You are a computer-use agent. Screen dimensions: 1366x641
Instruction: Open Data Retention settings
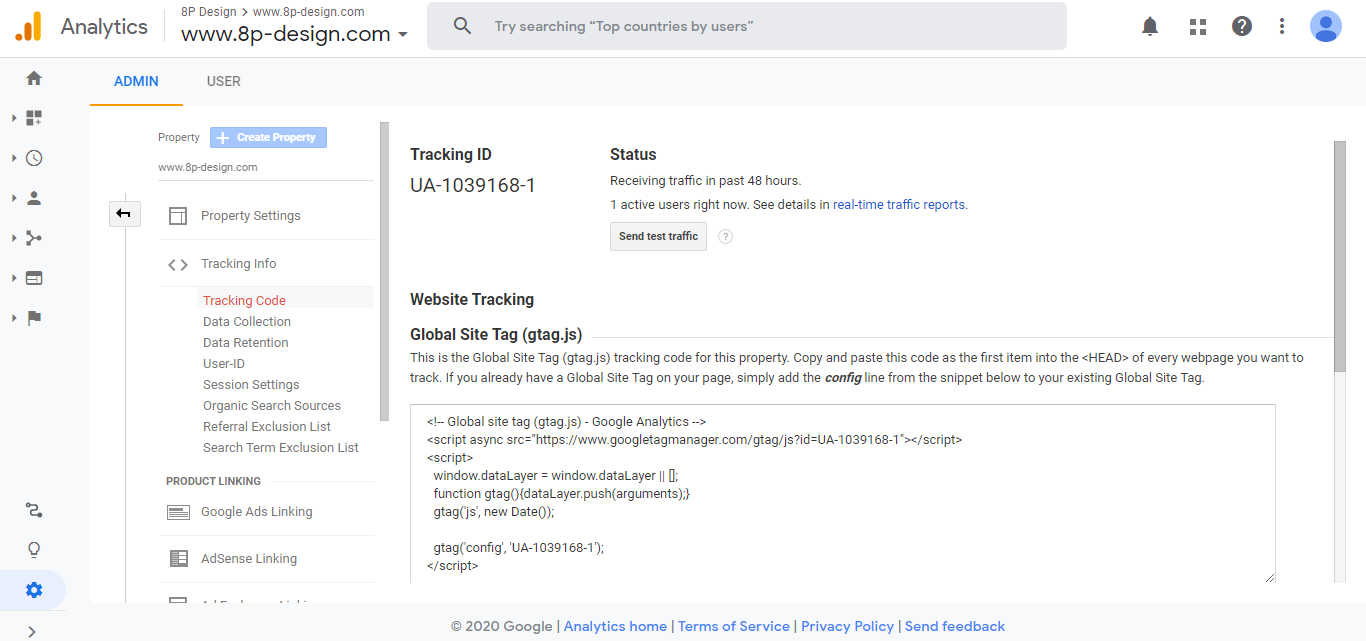tap(246, 343)
